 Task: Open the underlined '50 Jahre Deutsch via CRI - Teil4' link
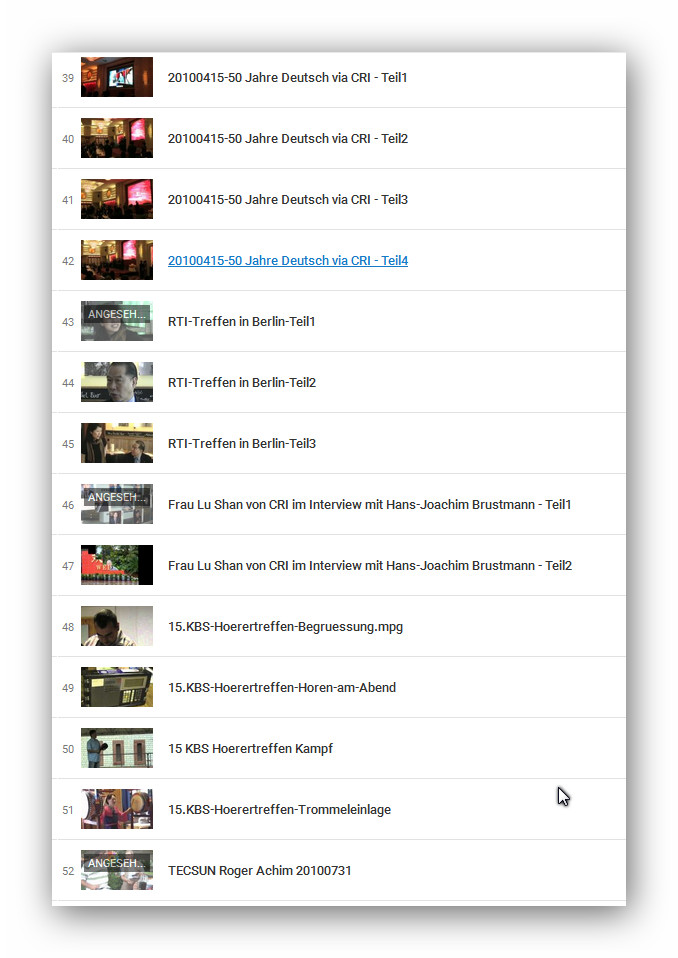287,261
